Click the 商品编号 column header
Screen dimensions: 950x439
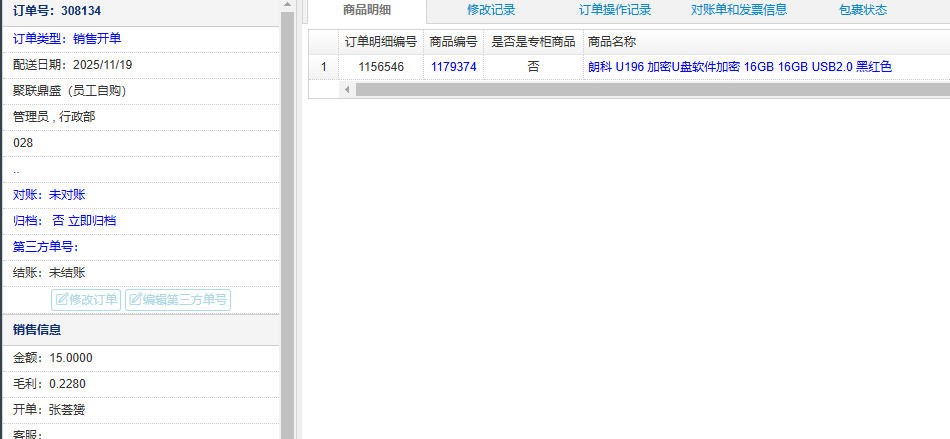pyautogui.click(x=453, y=42)
